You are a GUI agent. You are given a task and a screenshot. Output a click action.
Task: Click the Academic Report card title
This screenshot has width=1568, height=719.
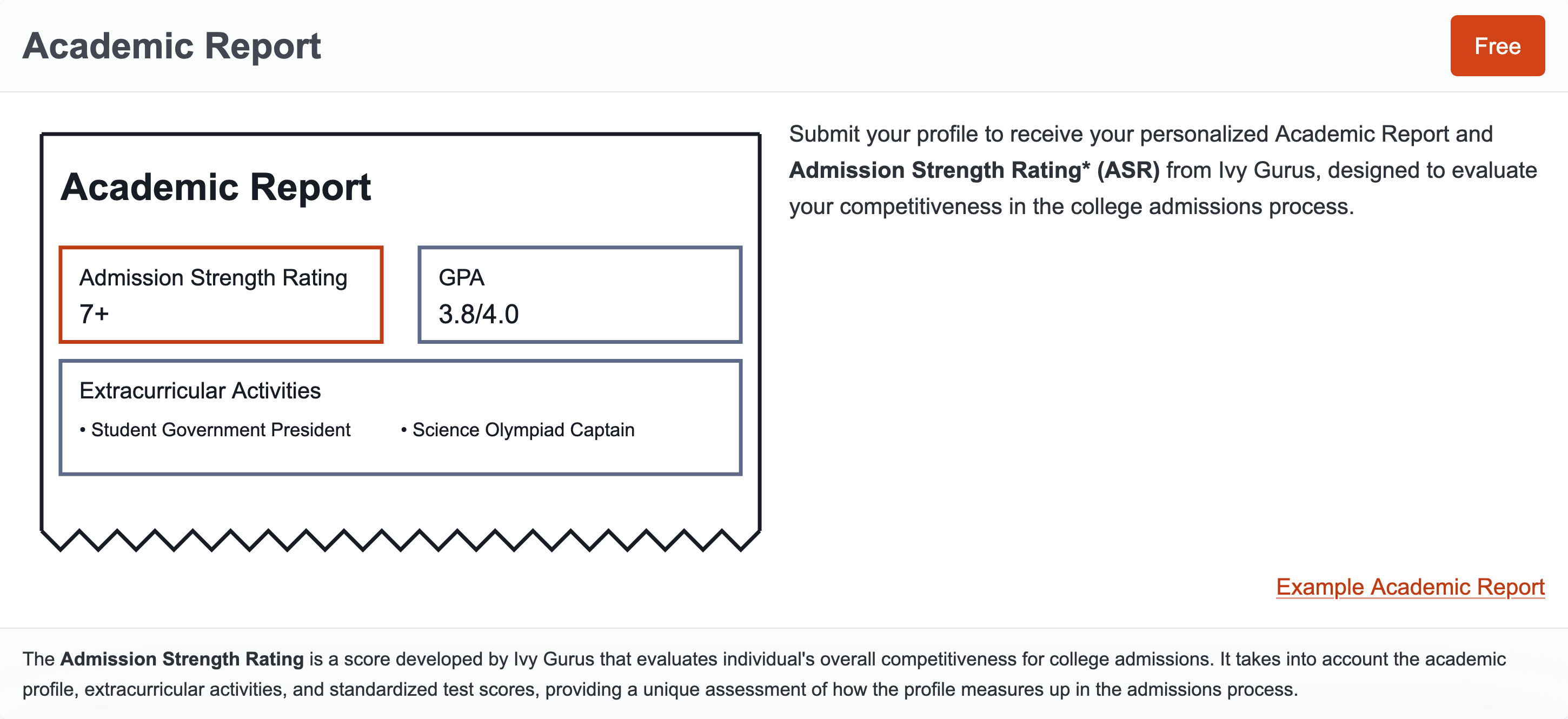coord(216,187)
